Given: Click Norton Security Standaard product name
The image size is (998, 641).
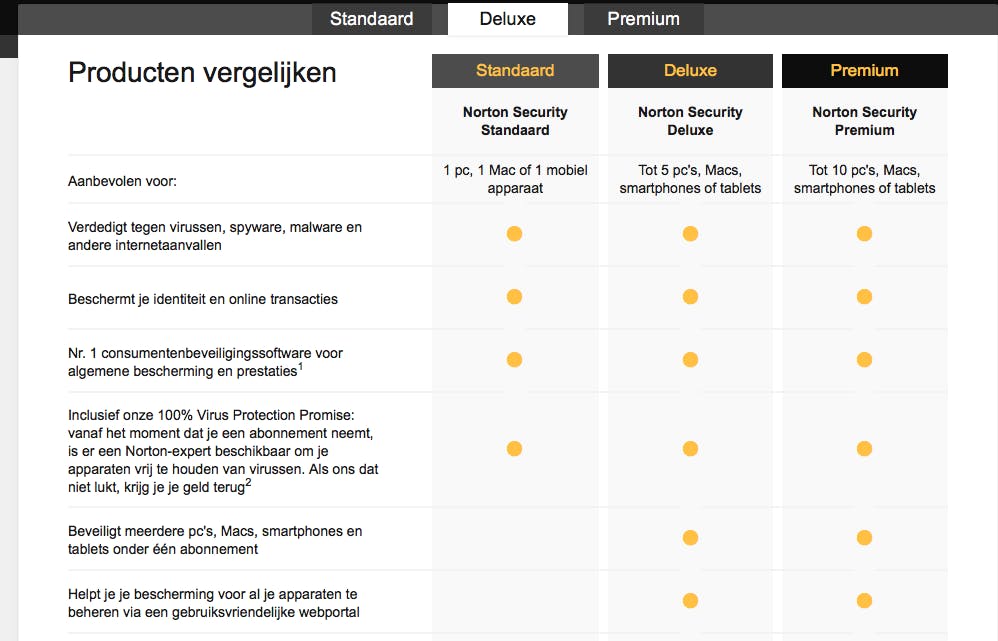Looking at the screenshot, I should [515, 121].
